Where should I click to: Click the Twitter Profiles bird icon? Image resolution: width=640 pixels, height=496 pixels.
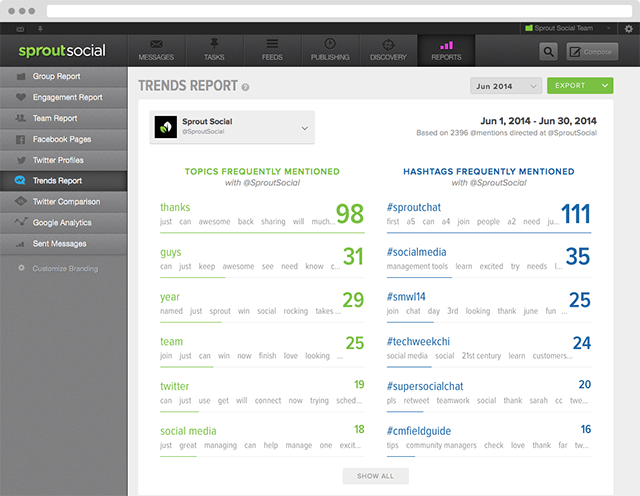click(x=21, y=160)
